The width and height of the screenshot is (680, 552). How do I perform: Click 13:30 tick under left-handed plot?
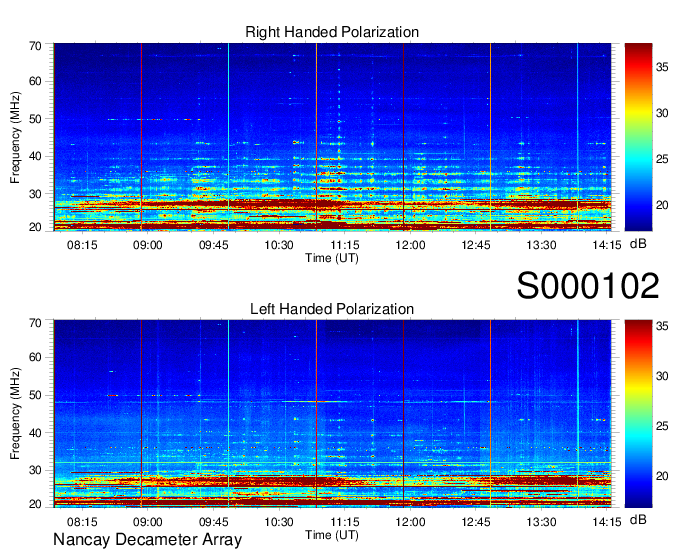[541, 522]
